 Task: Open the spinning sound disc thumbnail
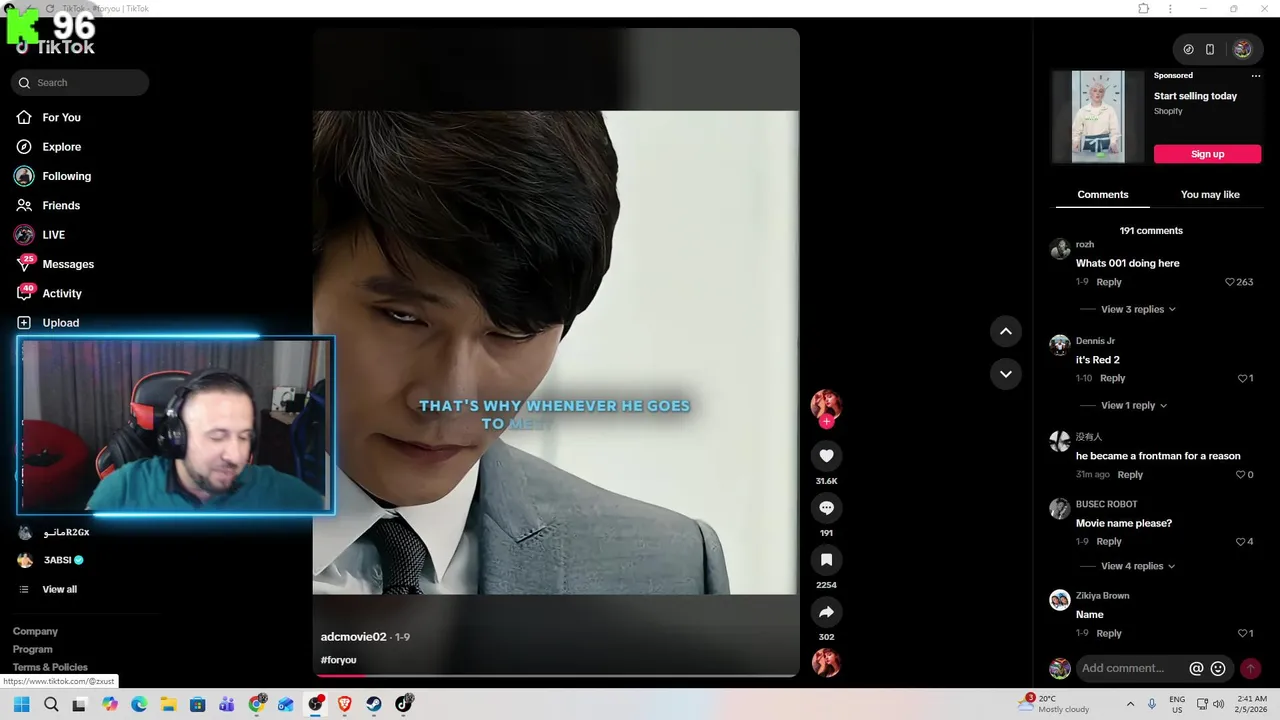[826, 663]
